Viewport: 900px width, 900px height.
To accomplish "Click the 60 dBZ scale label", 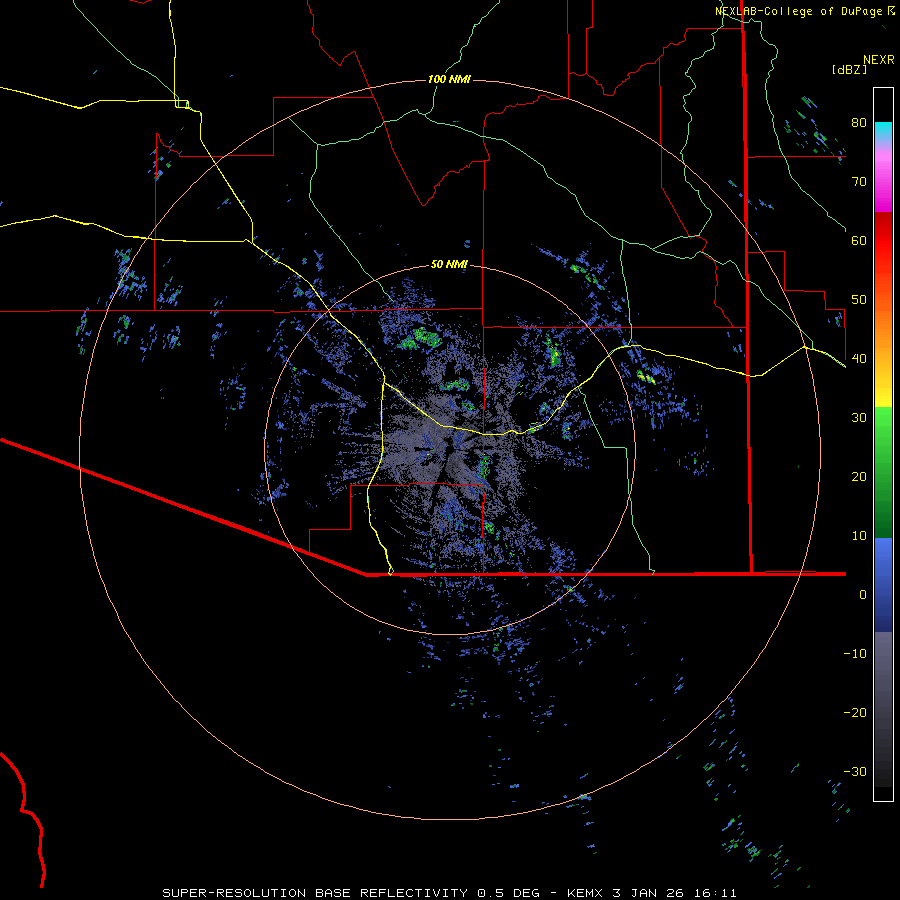I will tap(859, 240).
